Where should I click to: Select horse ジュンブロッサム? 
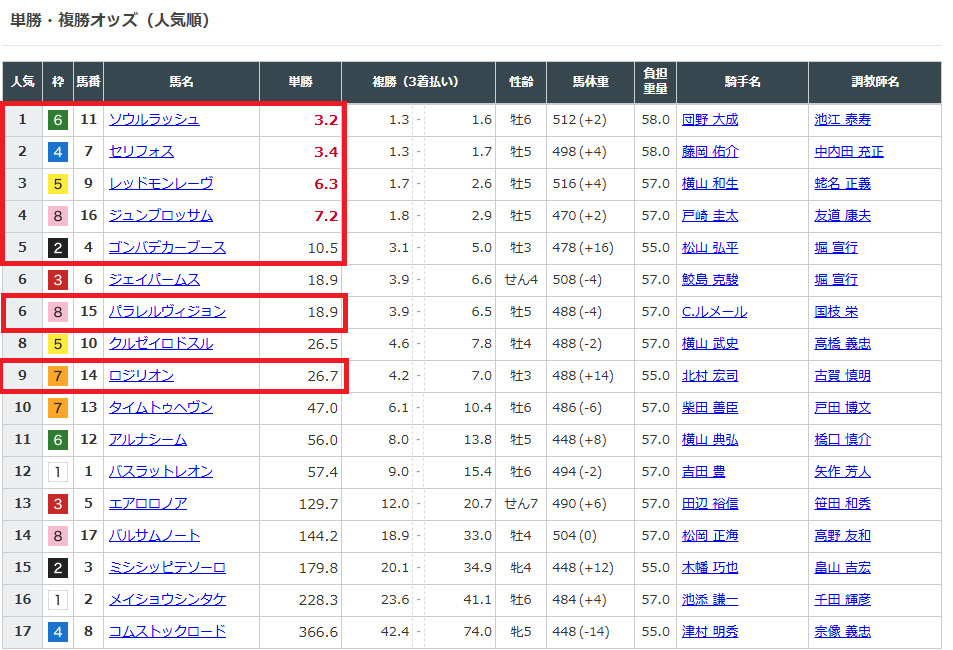160,215
